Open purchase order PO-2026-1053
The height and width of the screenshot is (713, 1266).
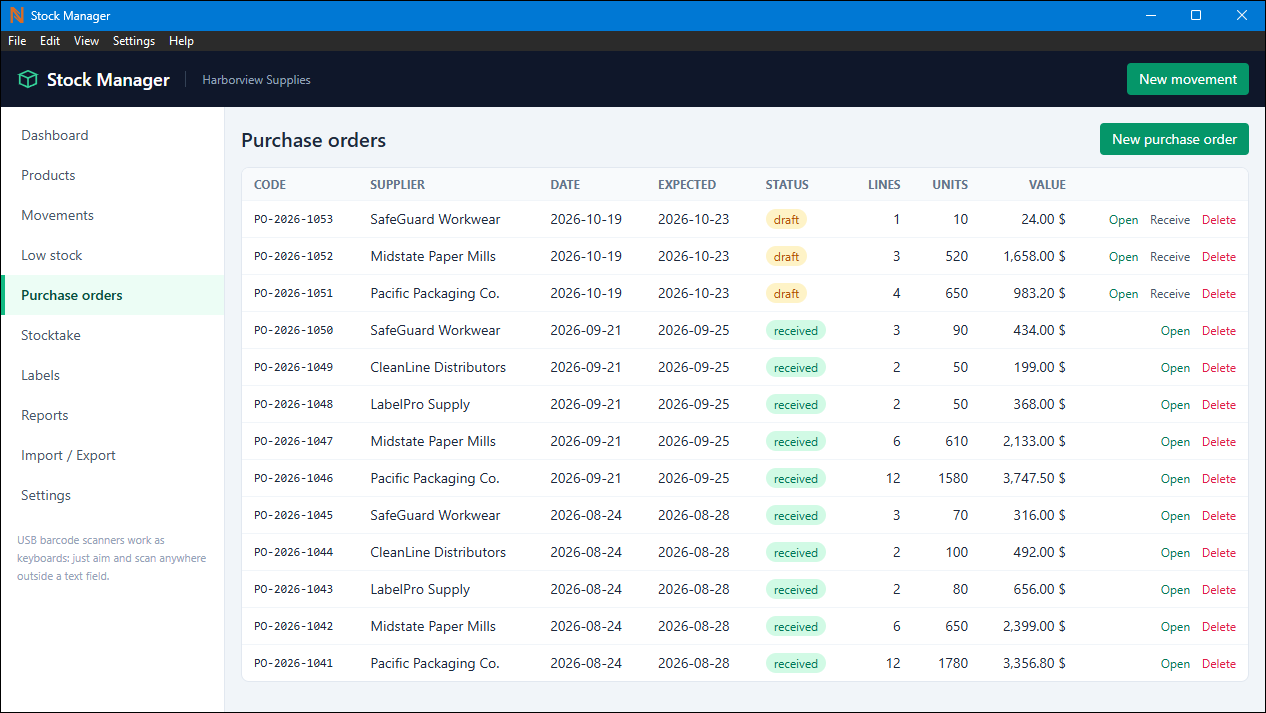tap(1123, 220)
